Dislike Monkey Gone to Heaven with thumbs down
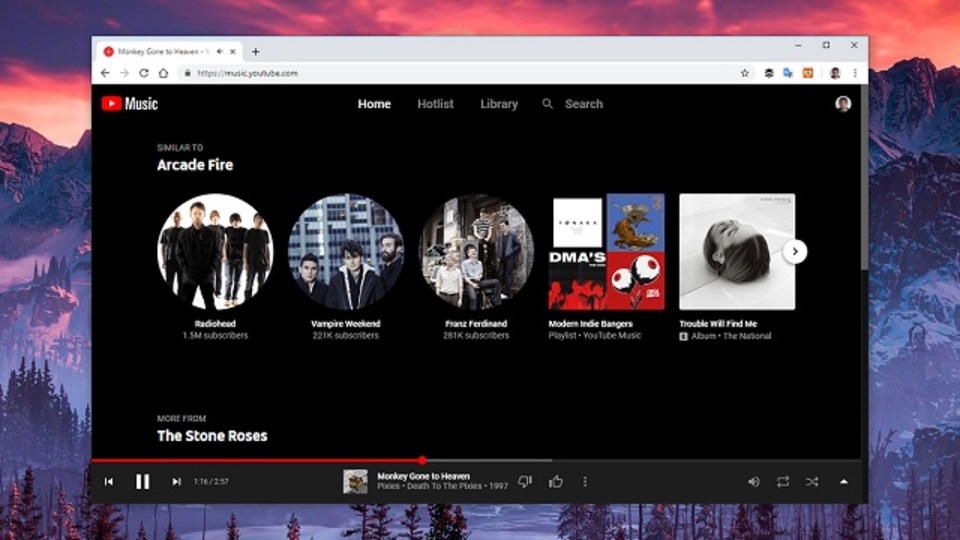 coord(525,482)
